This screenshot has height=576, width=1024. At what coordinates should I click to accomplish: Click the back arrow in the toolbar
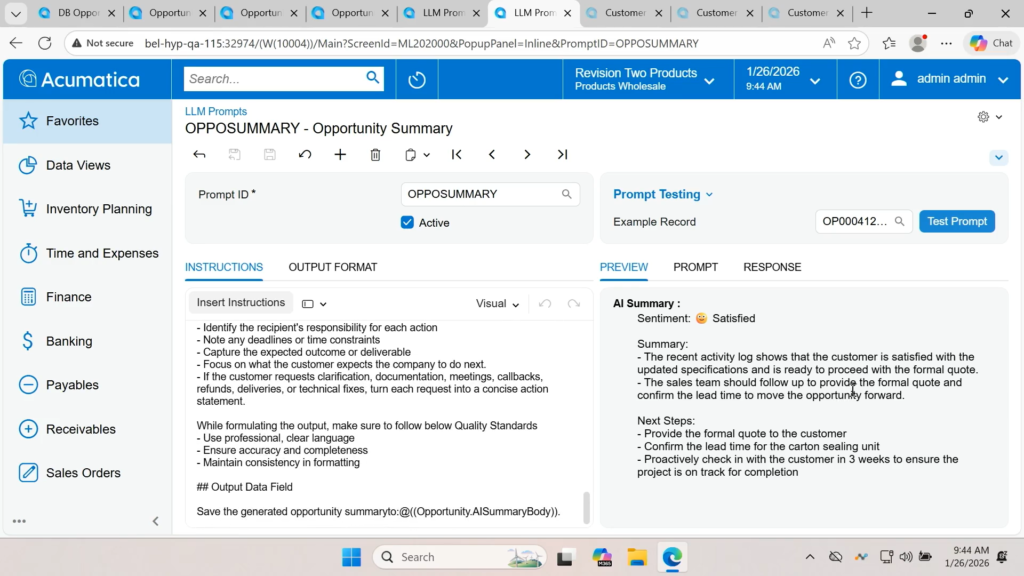199,155
